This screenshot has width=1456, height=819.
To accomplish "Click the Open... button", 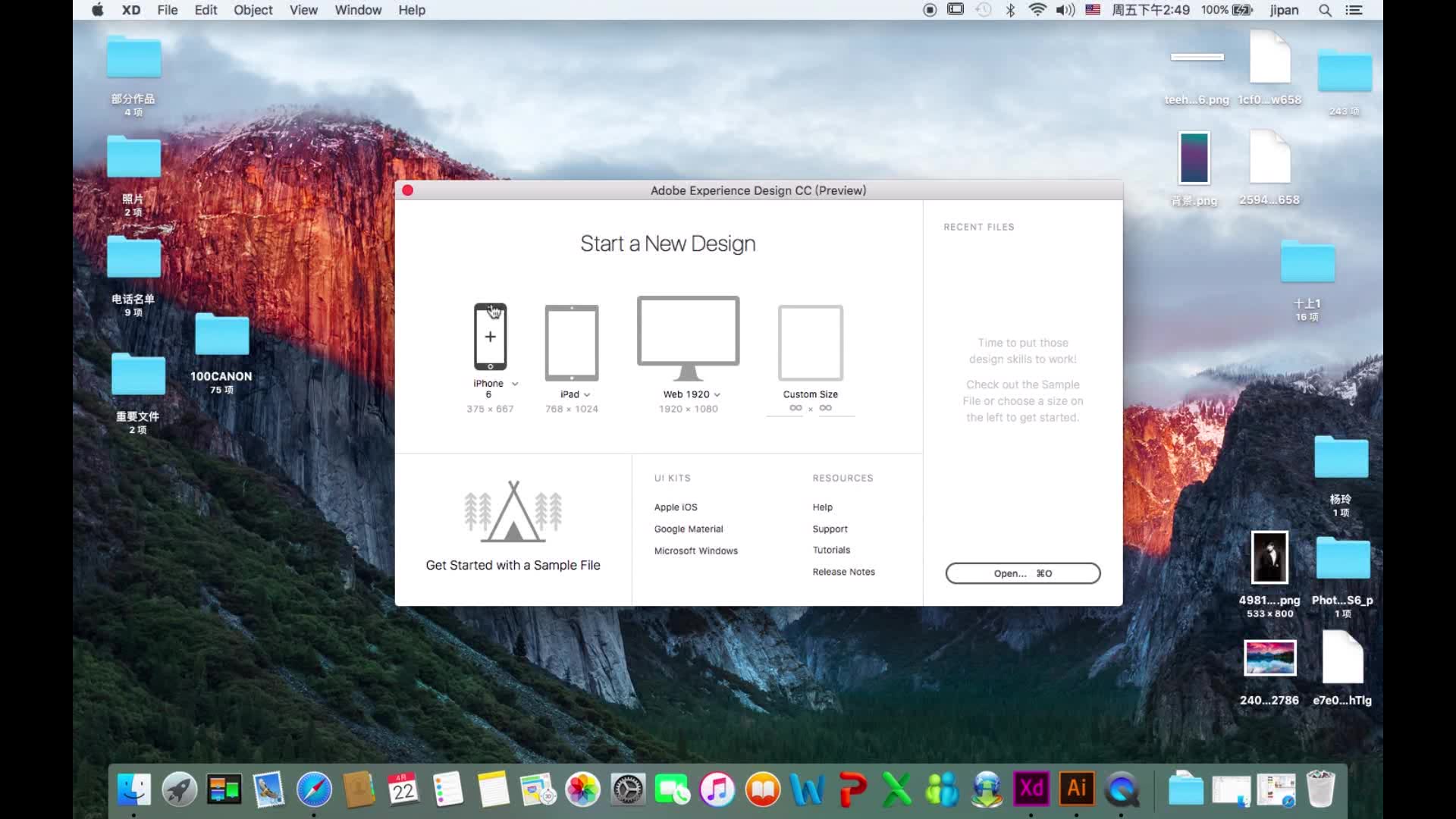I will 1022,573.
